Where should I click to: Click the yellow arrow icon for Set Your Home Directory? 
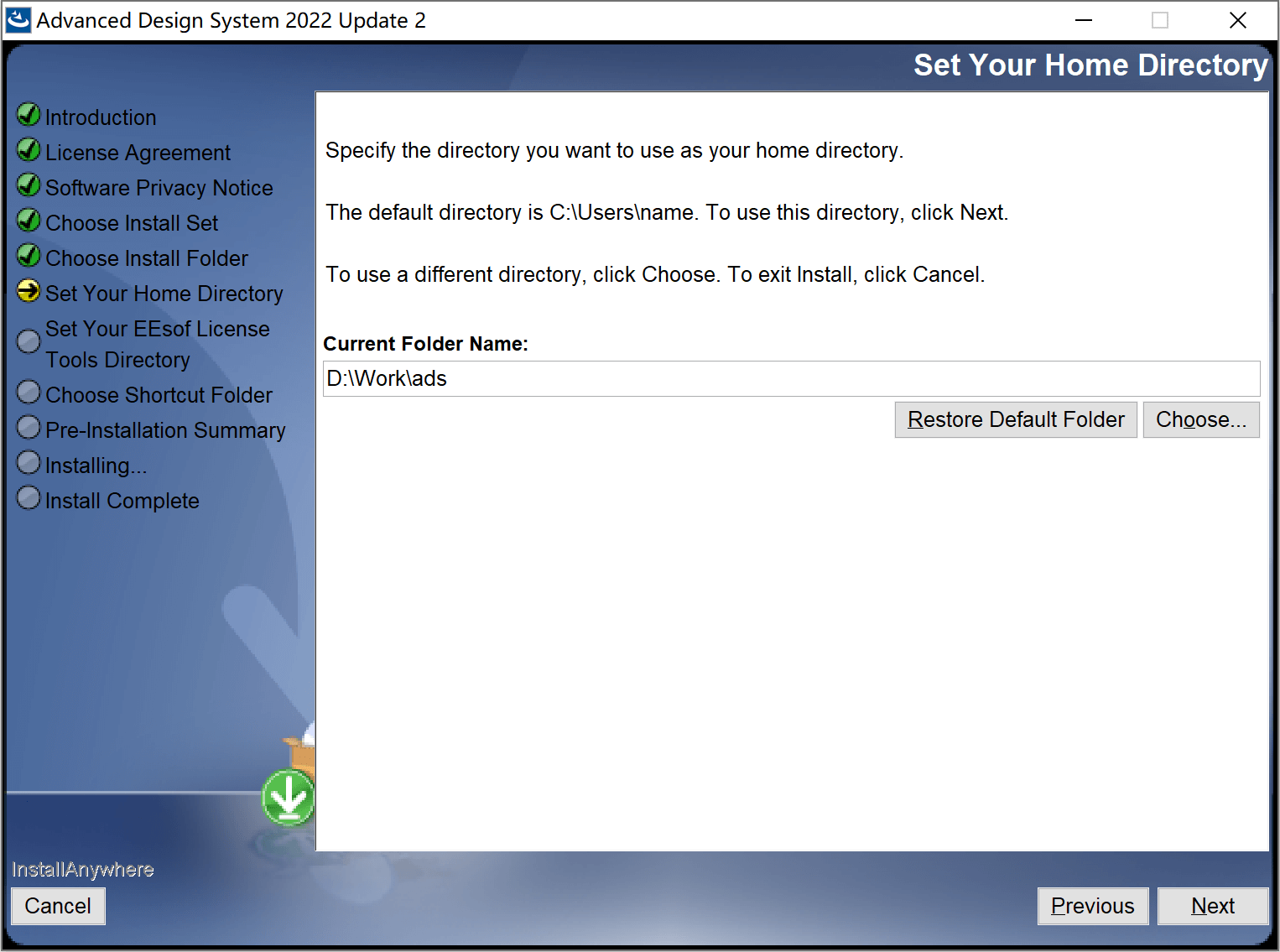[29, 290]
